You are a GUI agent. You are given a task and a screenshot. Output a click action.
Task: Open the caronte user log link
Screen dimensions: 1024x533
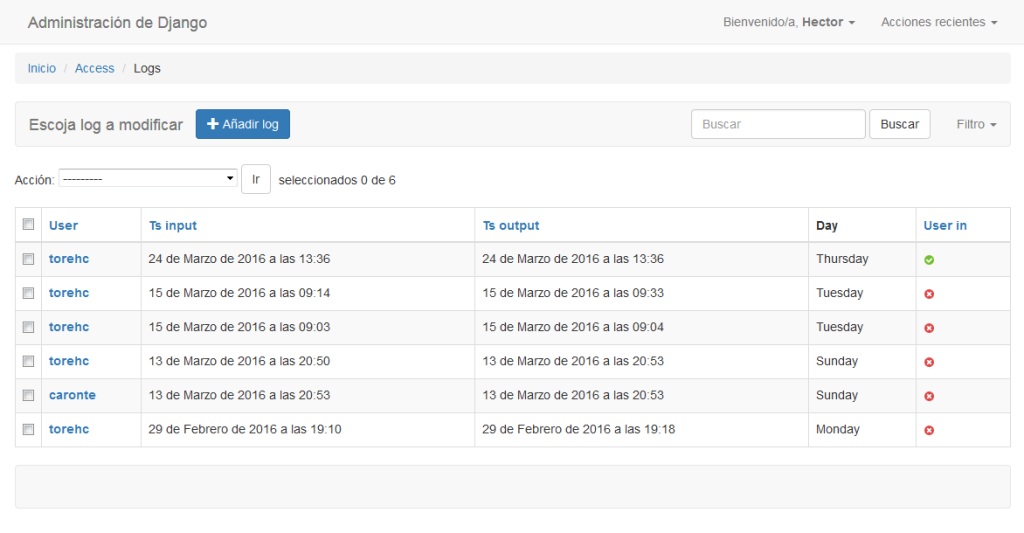click(x=72, y=395)
